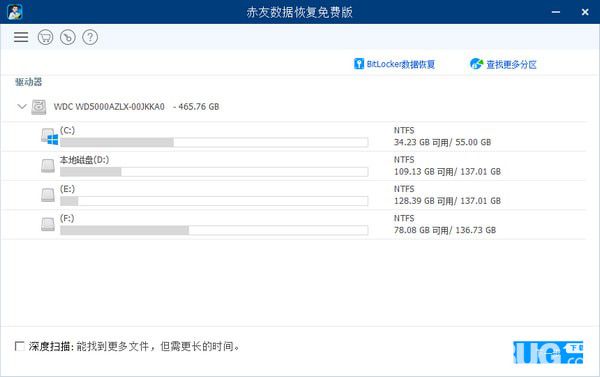Click the 128.39 GB 可用/ 137.01 GB text
This screenshot has height=377, width=600.
tap(447, 201)
